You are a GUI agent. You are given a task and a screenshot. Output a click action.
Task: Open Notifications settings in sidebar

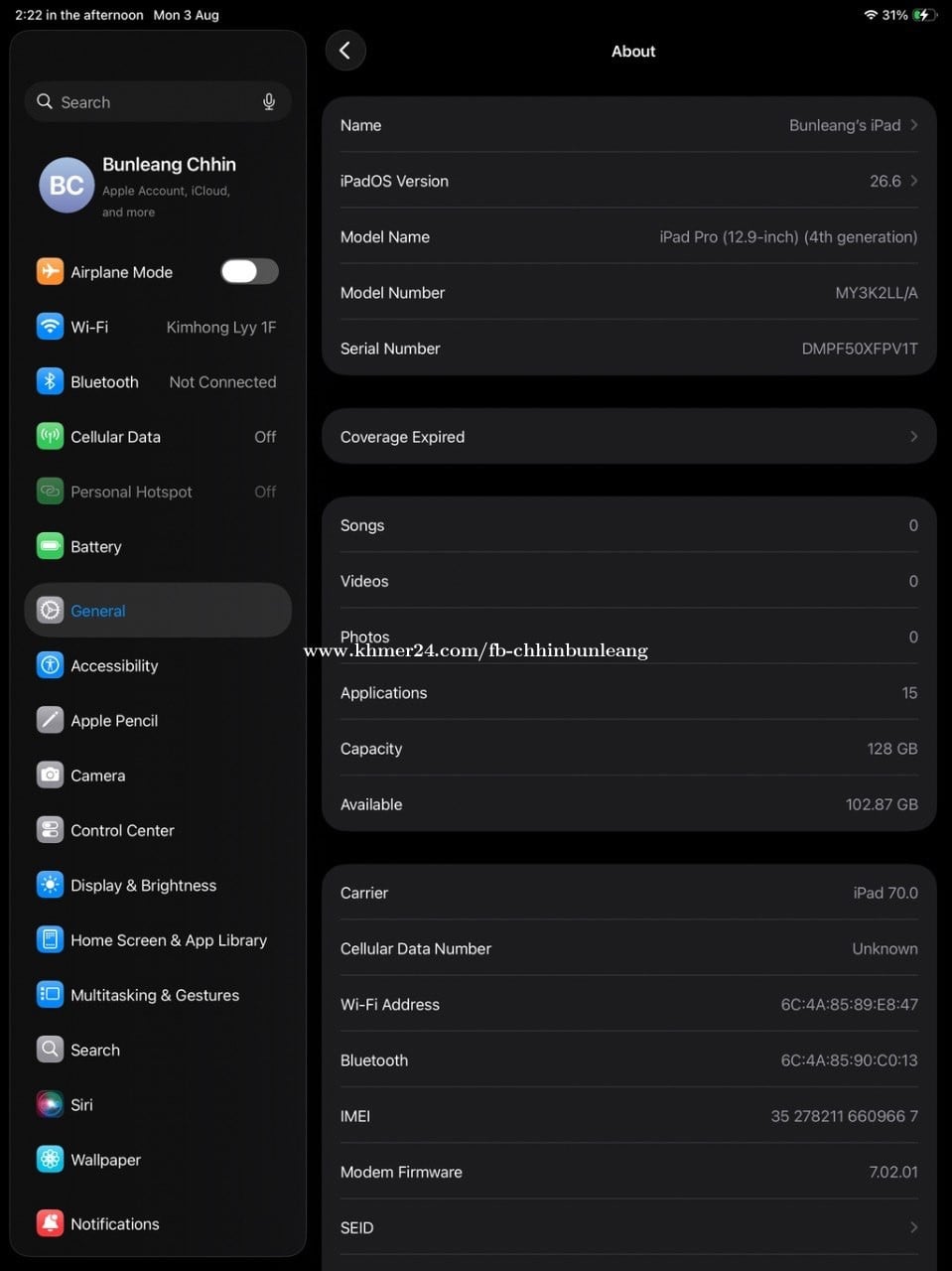[158, 1223]
